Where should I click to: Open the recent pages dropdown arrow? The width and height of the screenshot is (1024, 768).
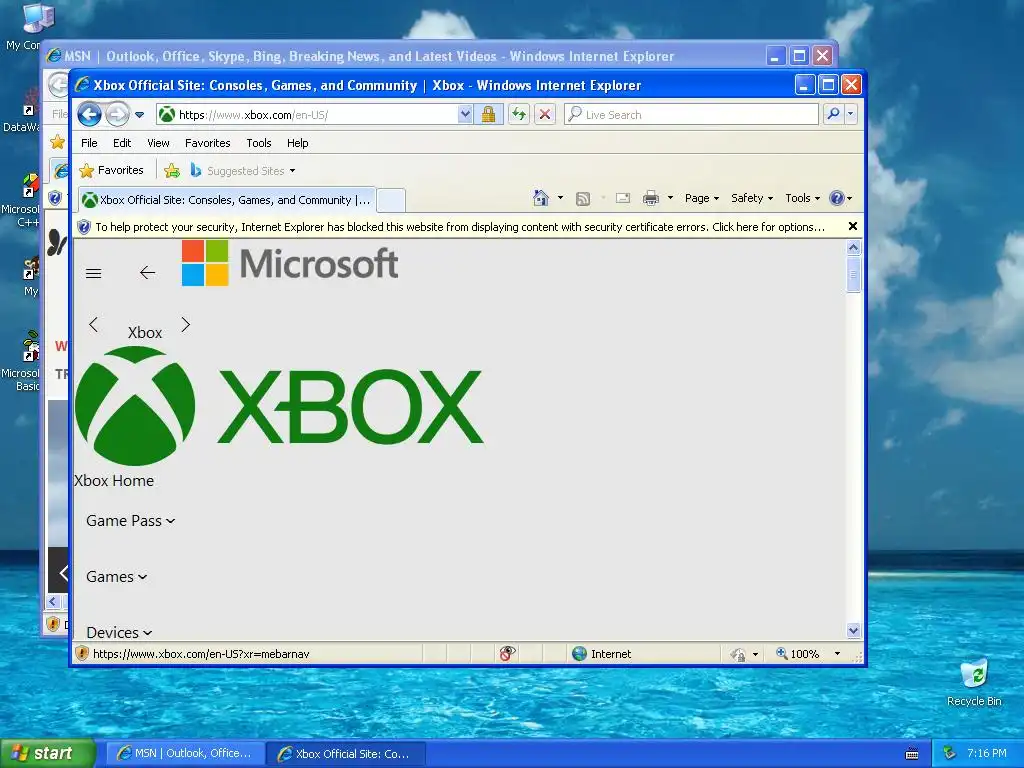click(139, 115)
